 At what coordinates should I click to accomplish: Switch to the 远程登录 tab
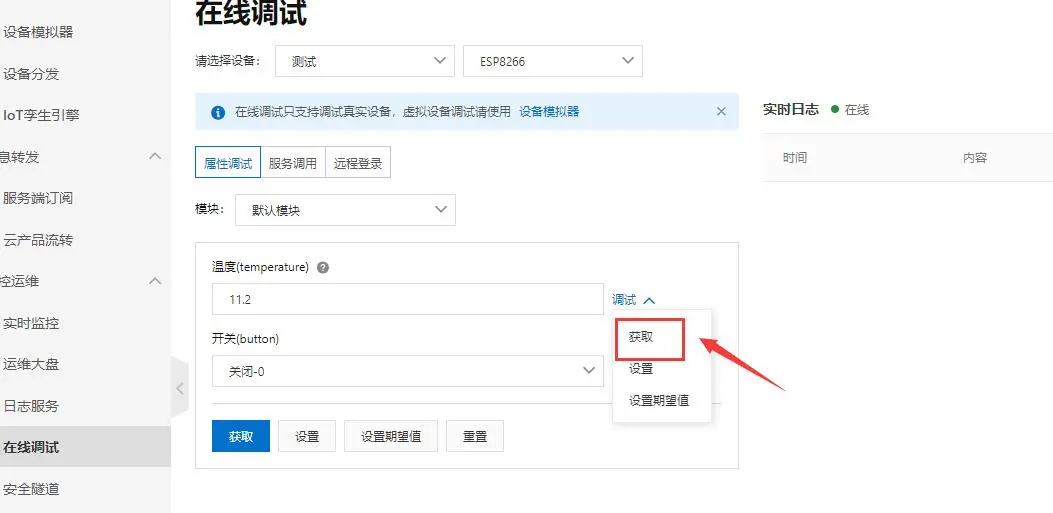point(358,163)
